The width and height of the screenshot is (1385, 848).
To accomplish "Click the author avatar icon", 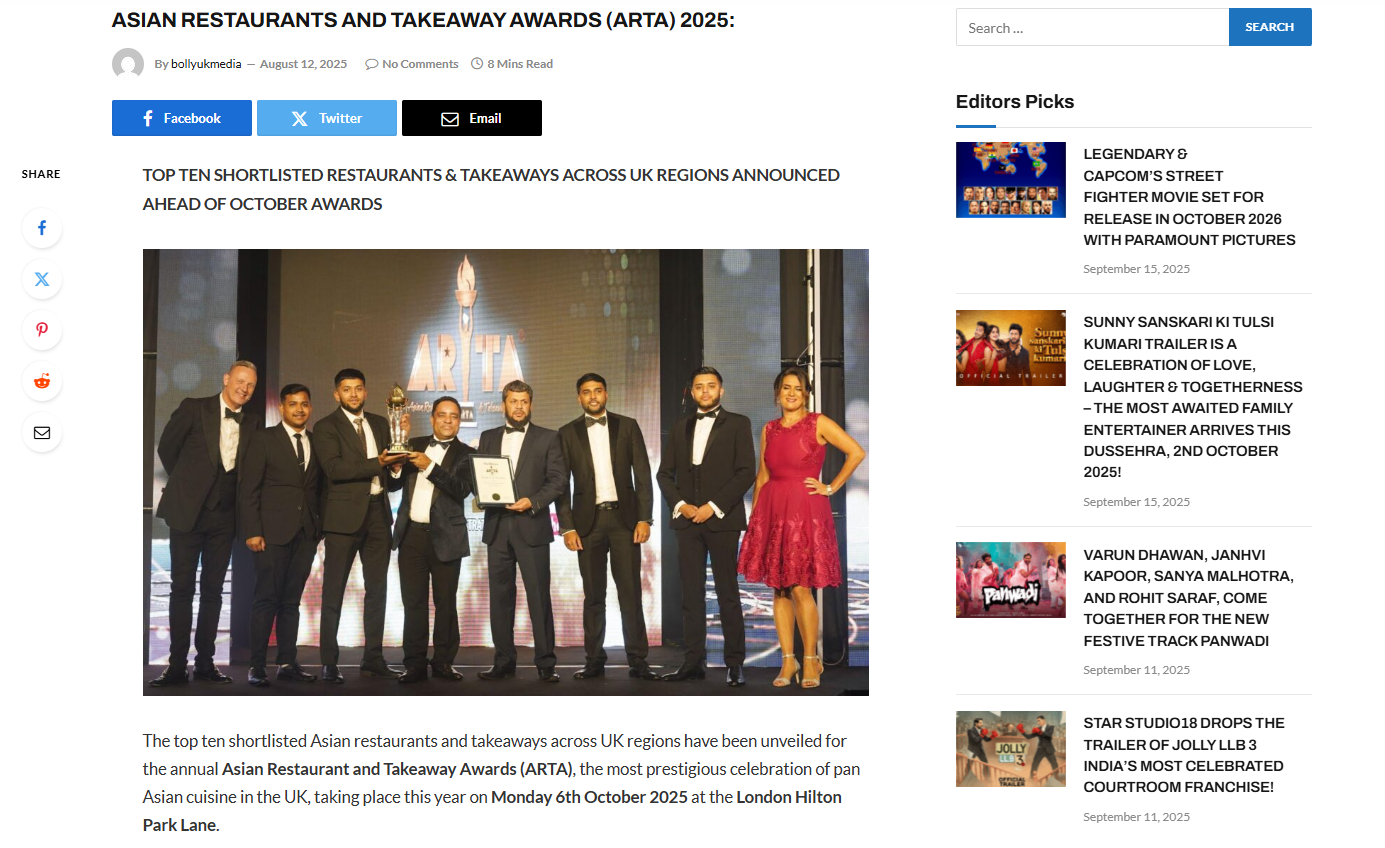I will 128,64.
